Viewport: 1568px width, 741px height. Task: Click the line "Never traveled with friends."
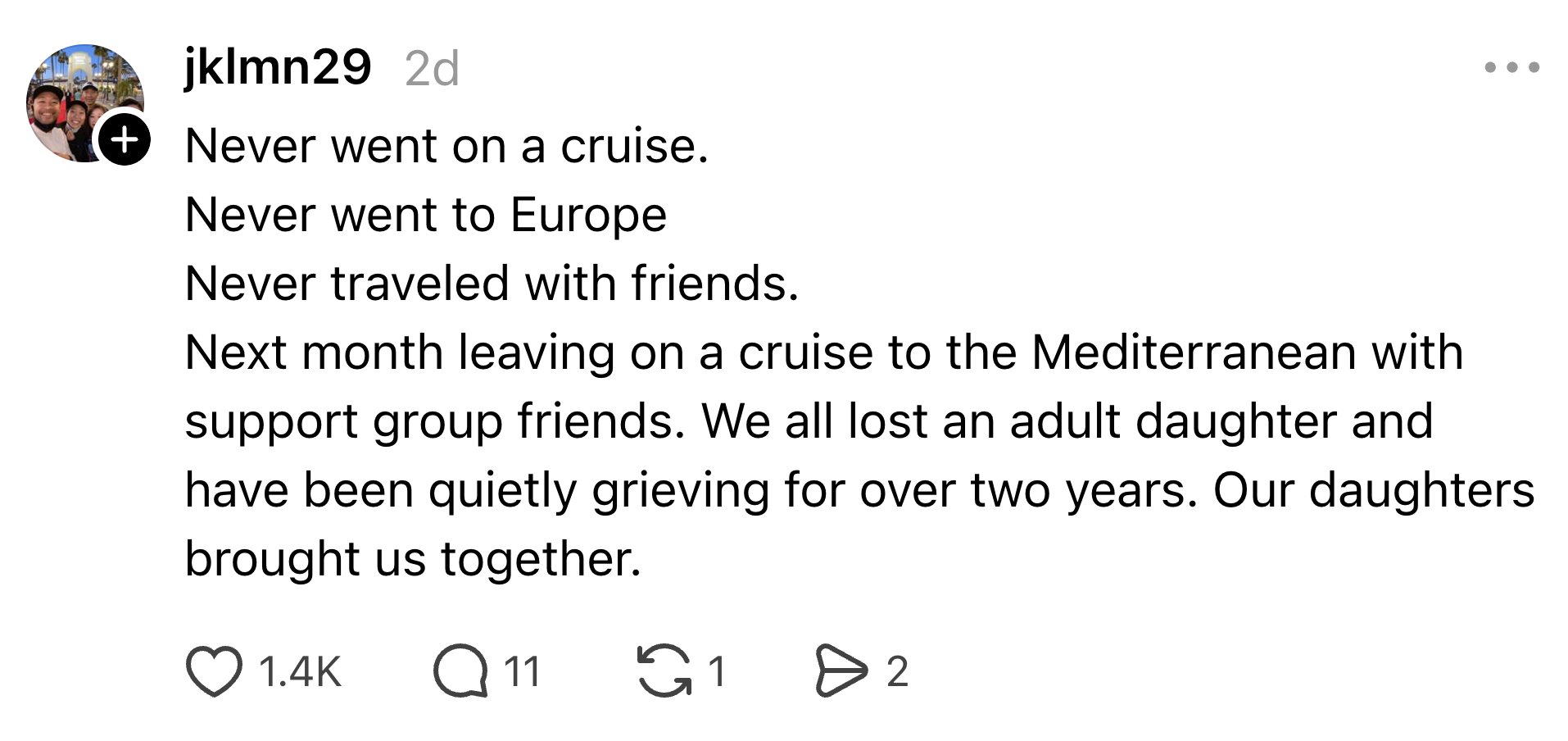492,284
